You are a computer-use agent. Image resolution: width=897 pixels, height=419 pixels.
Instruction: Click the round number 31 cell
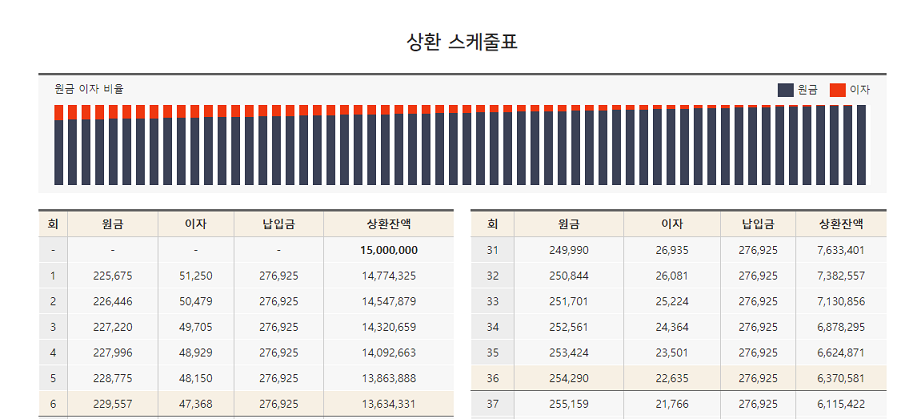[x=493, y=250]
